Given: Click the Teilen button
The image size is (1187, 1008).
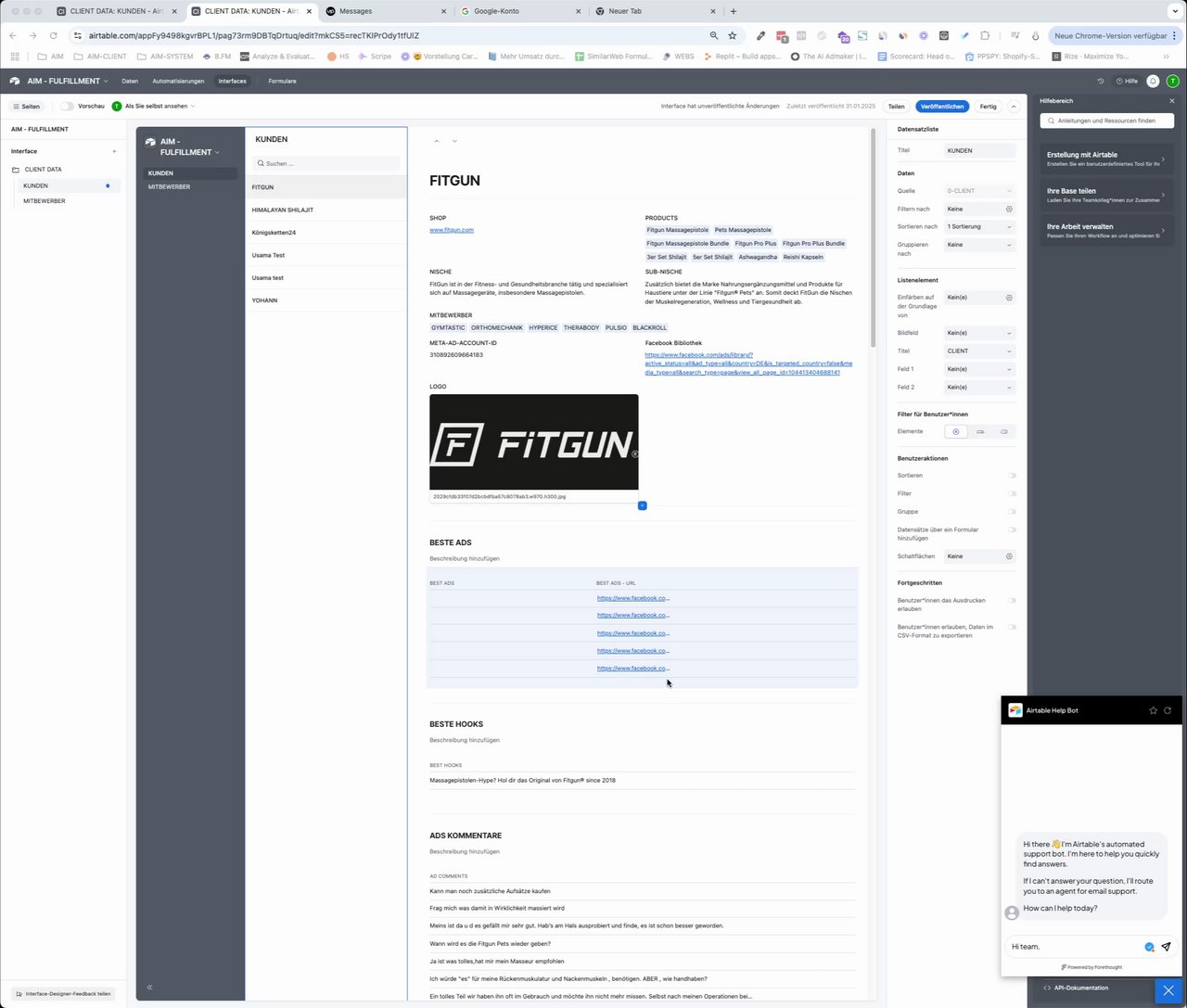Looking at the screenshot, I should [896, 107].
